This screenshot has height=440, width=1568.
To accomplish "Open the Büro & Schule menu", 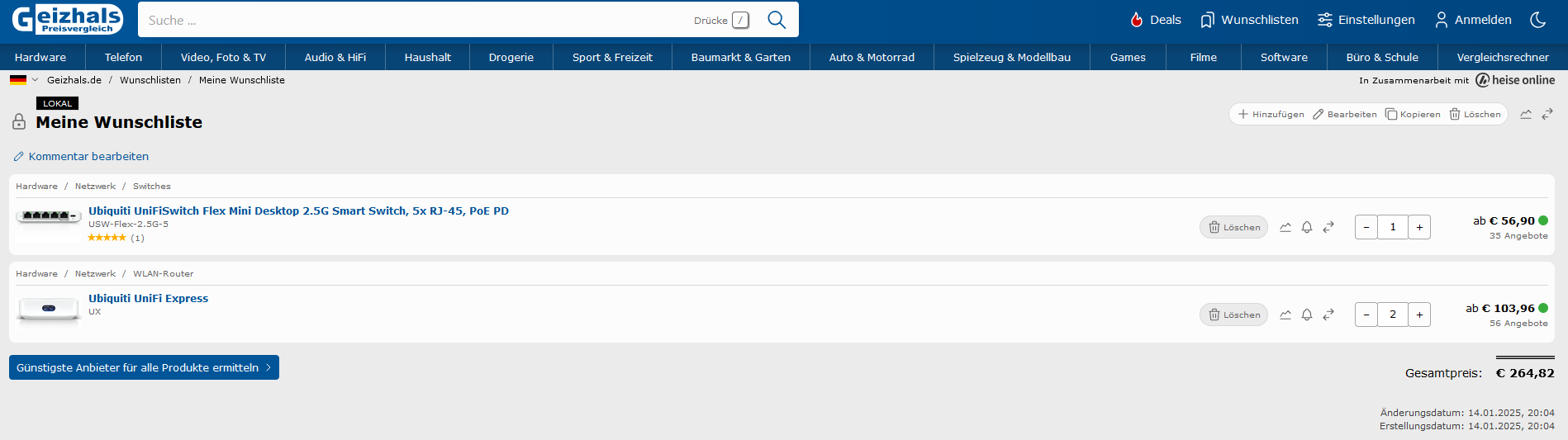I will (x=1382, y=57).
